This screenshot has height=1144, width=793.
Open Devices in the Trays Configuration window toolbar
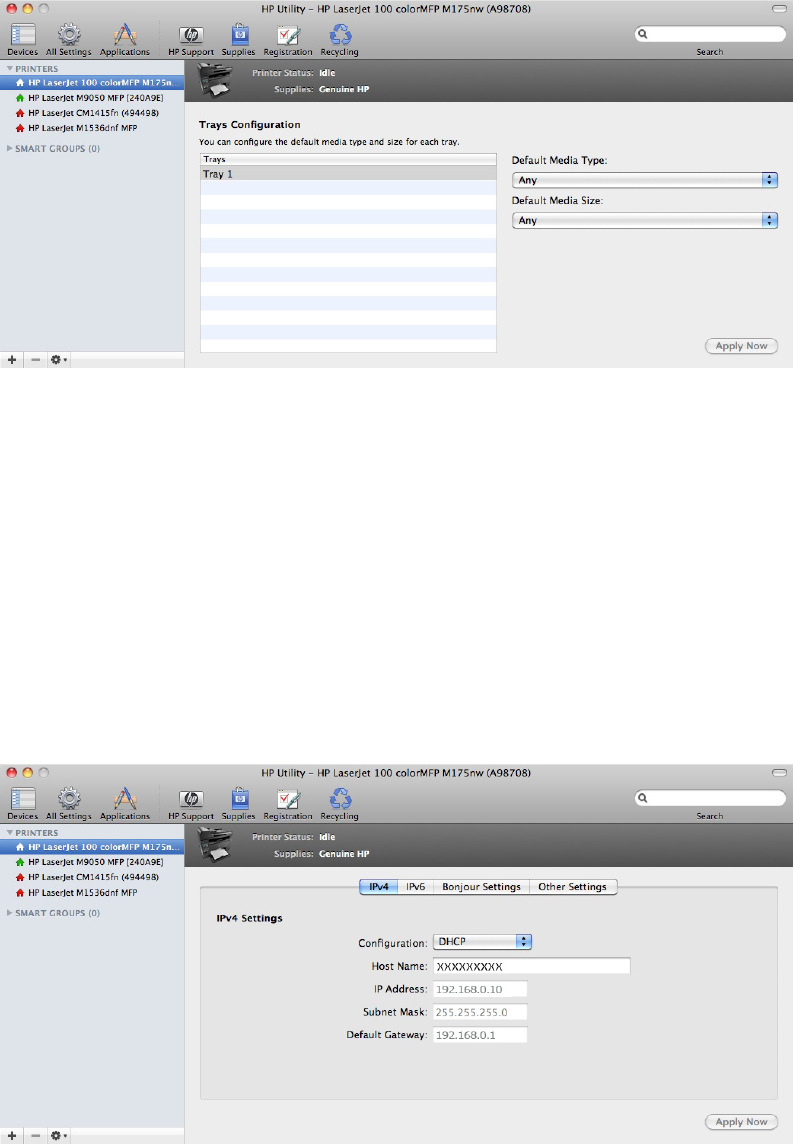23,39
